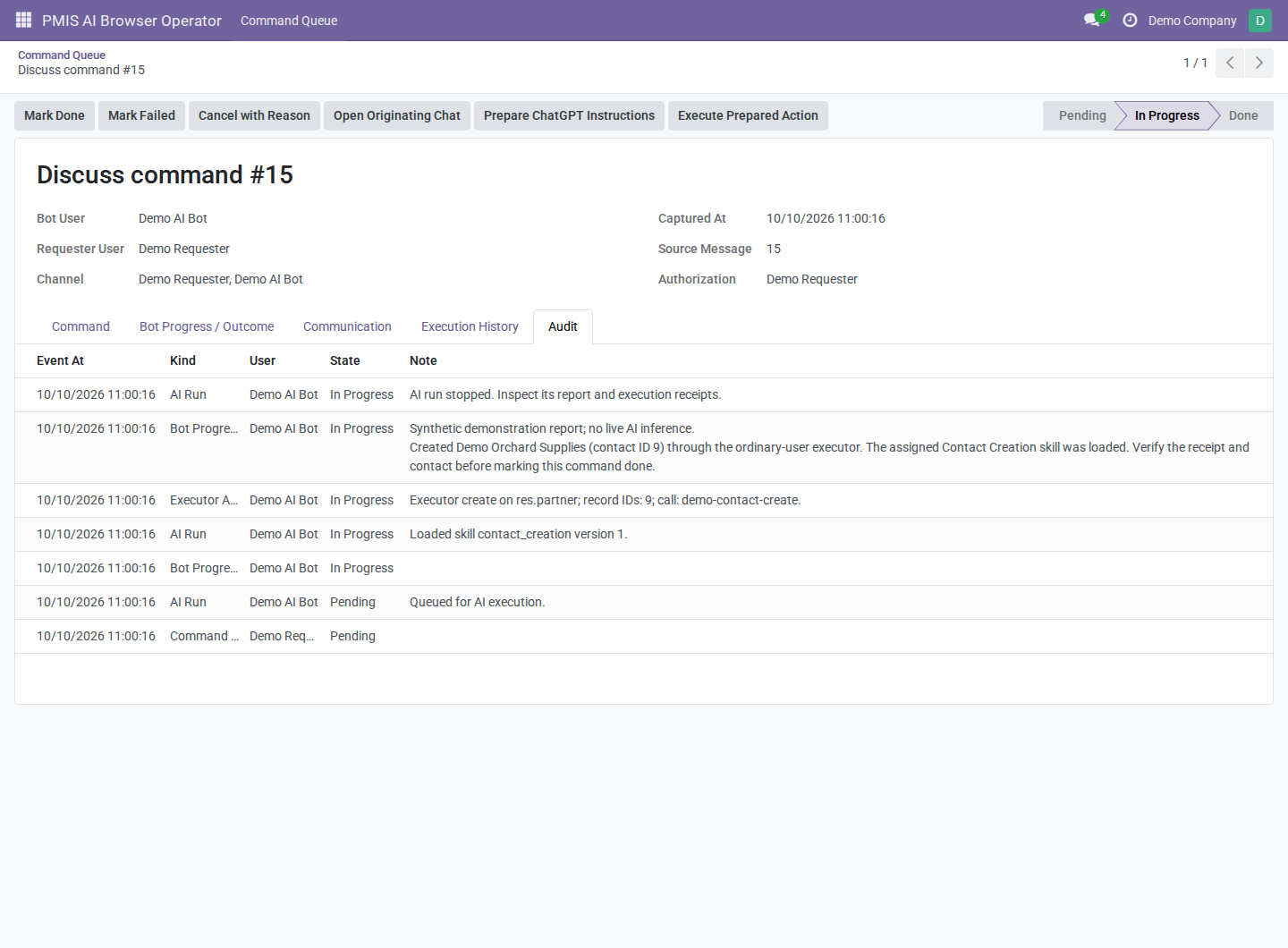Click the Demo Requester requester user value

coord(184,249)
